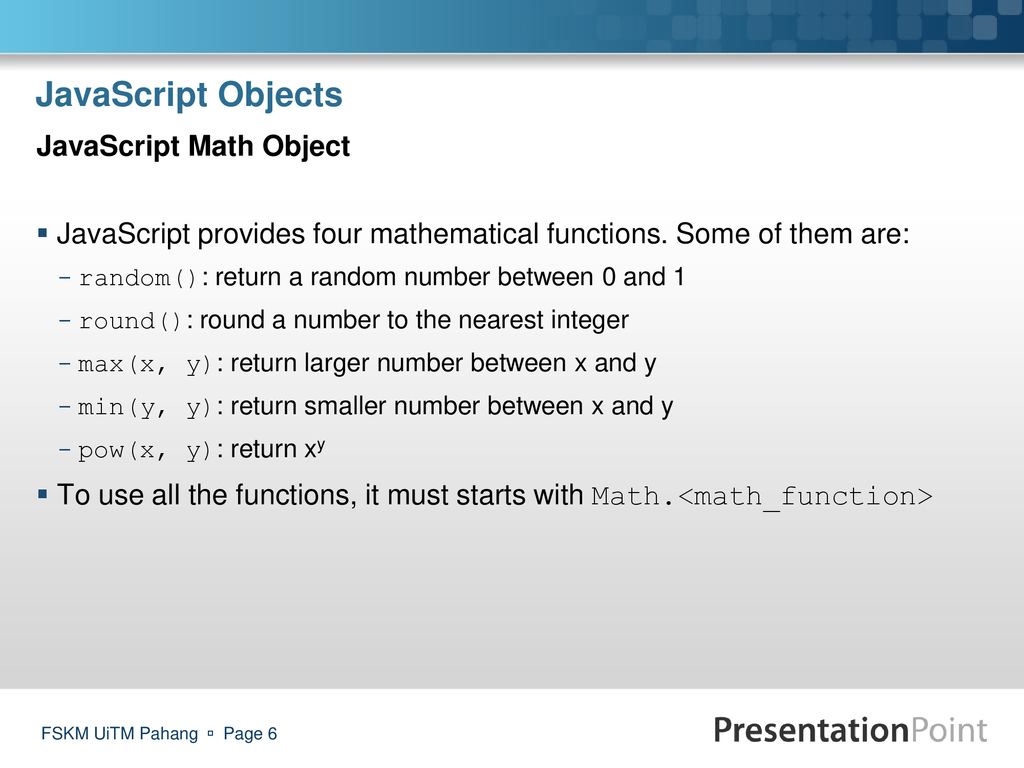
Task: Click the Page 6 footer label
Action: pos(250,734)
